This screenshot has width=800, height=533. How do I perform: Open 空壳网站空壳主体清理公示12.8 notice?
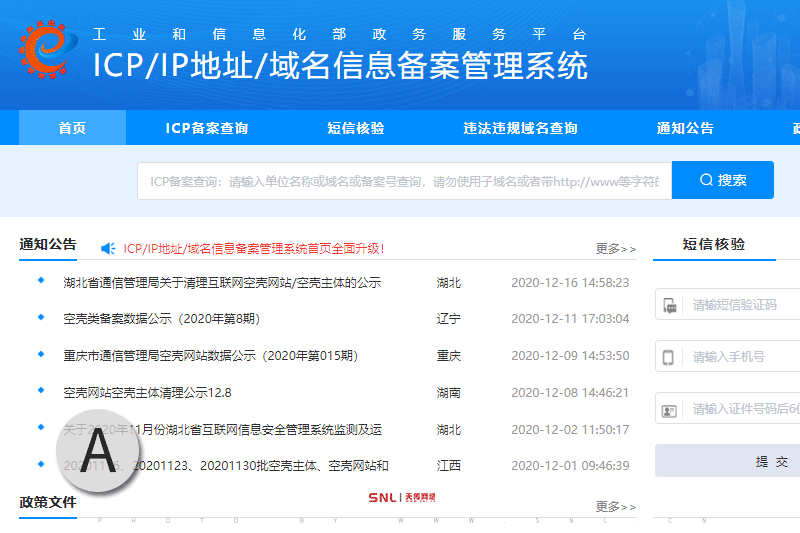click(147, 393)
